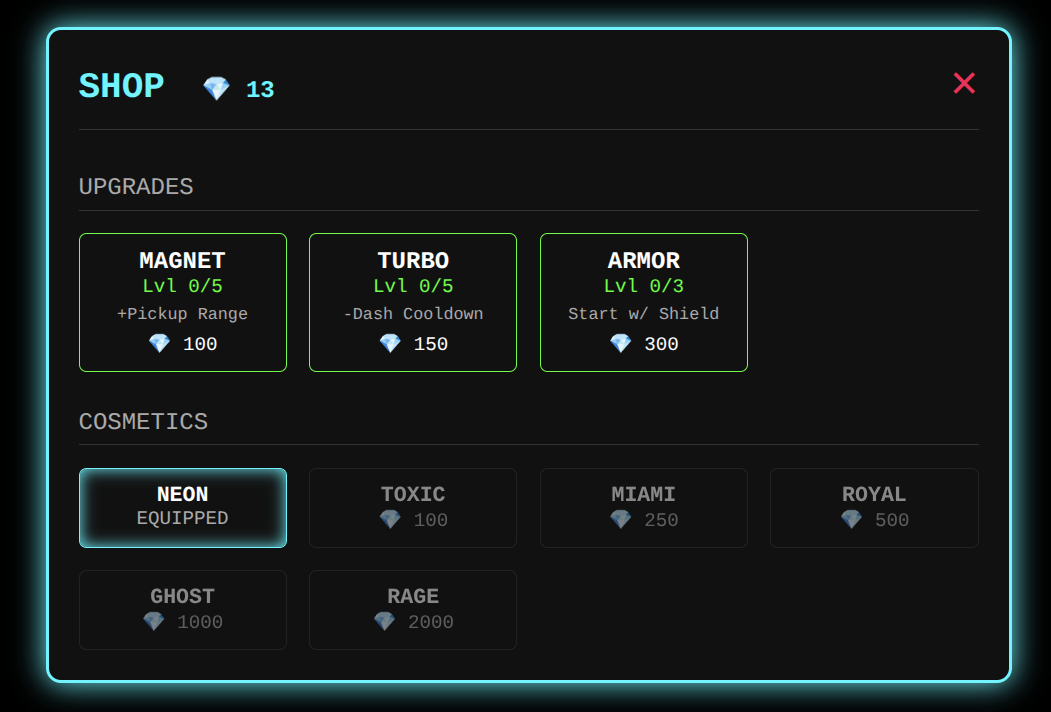Click the gem currency icon in header
Viewport: 1051px width, 712px height.
216,89
